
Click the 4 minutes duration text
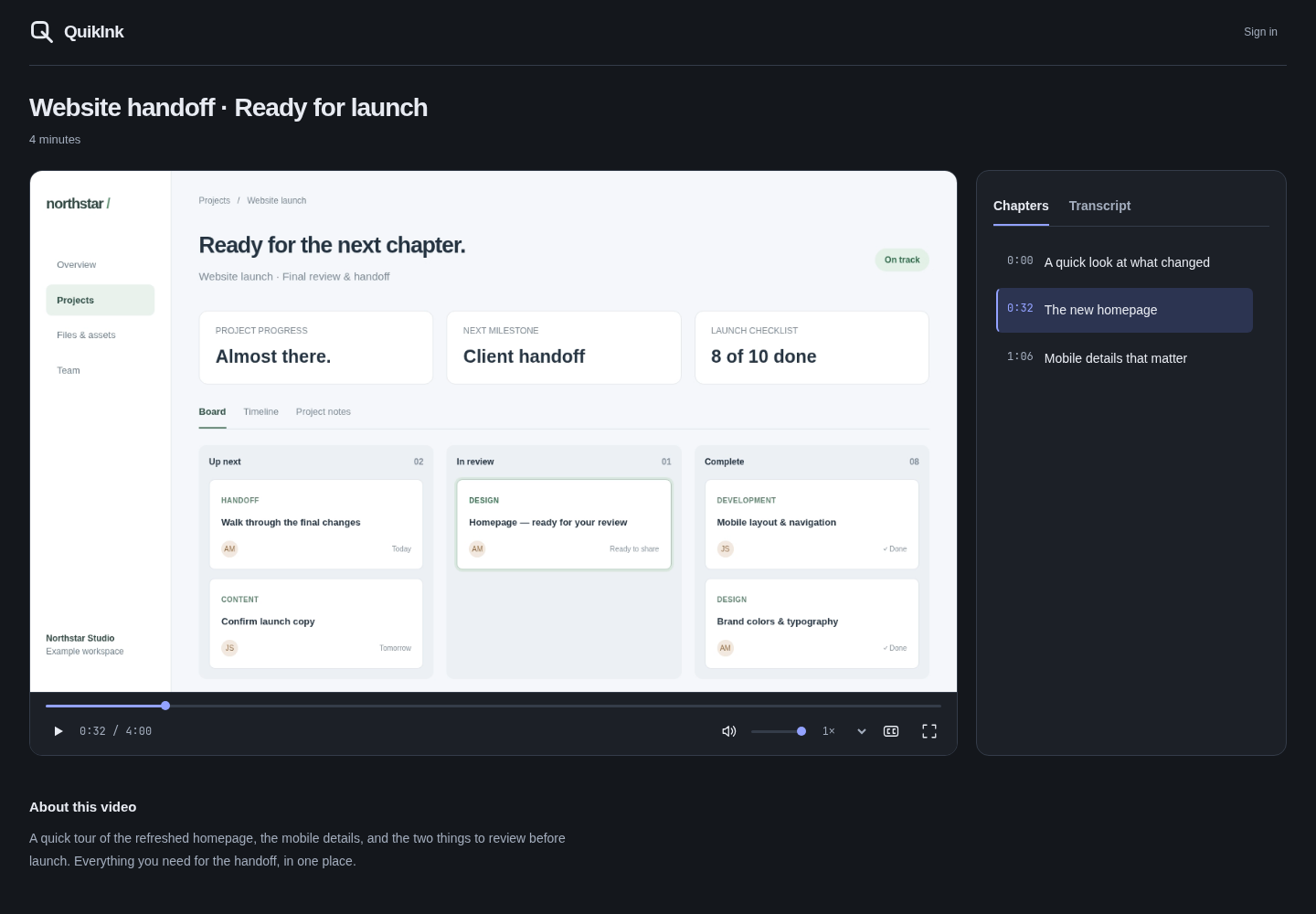(x=55, y=140)
